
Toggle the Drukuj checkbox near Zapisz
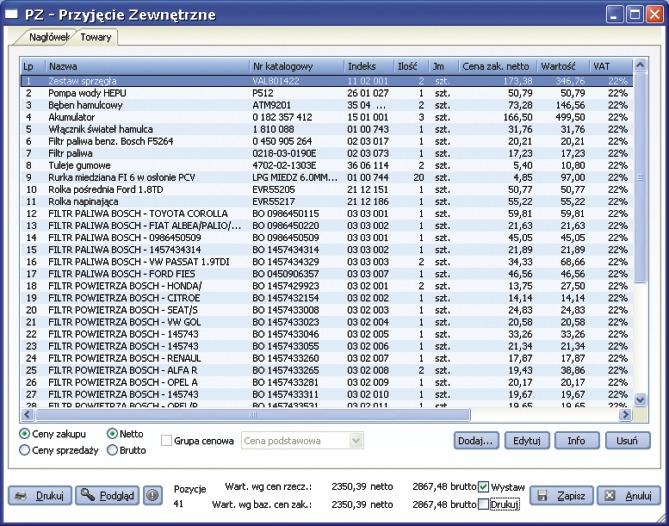coord(483,505)
